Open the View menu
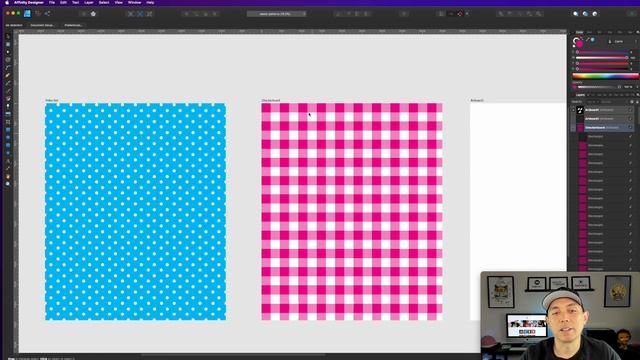The height and width of the screenshot is (360, 640). point(118,2)
